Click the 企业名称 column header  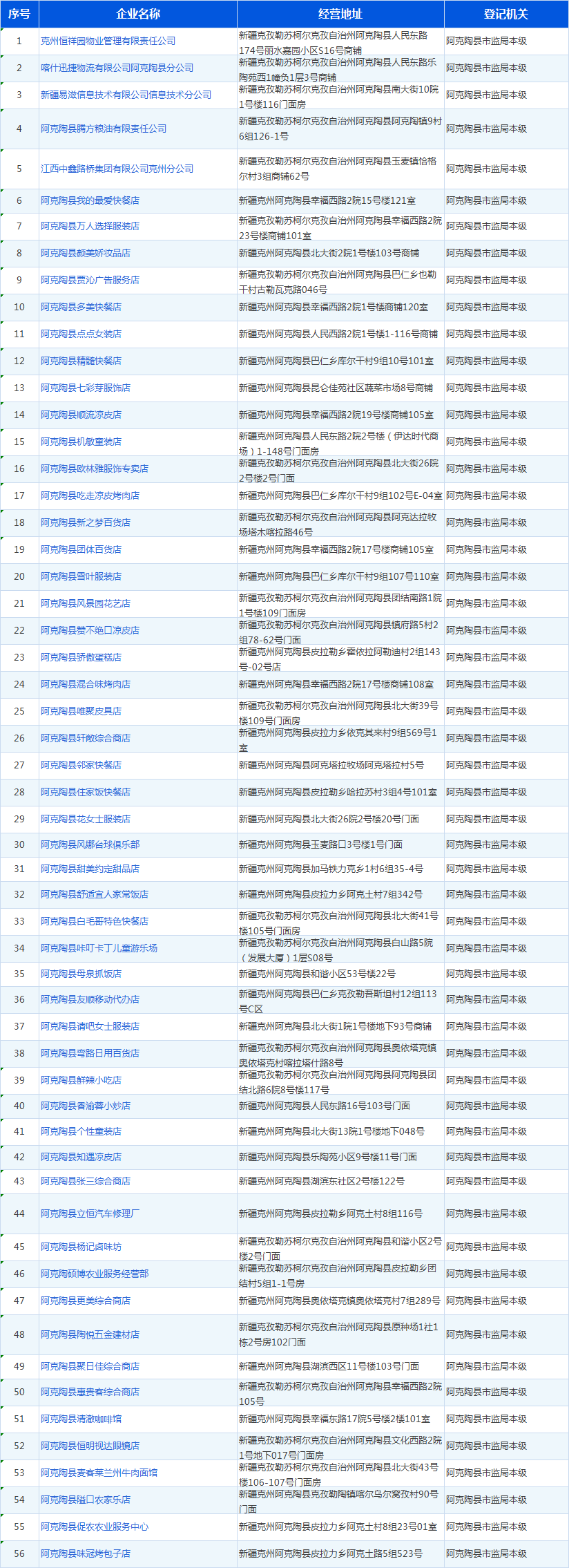tap(138, 14)
